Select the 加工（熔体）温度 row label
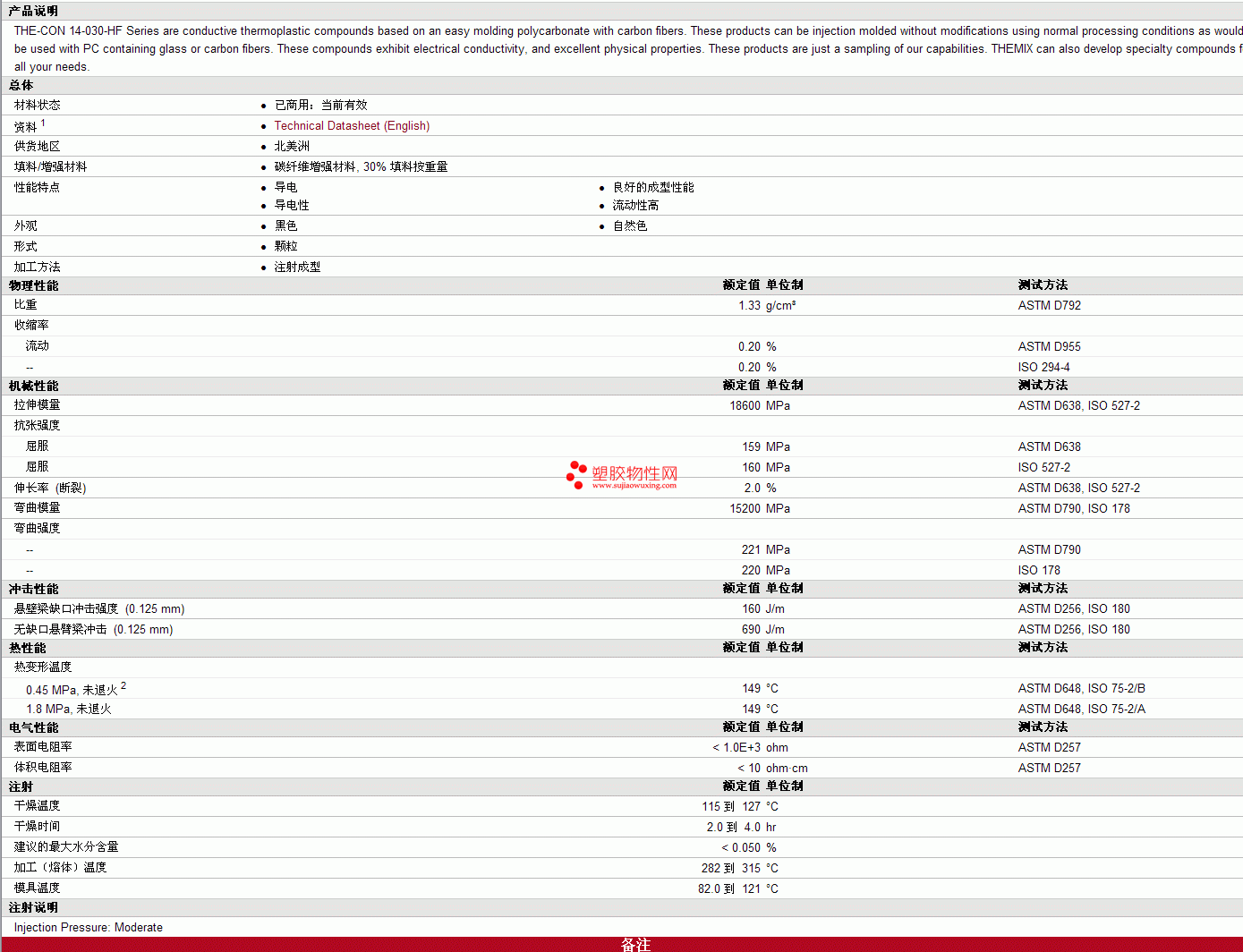Viewport: 1243px width, 952px height. point(61,868)
